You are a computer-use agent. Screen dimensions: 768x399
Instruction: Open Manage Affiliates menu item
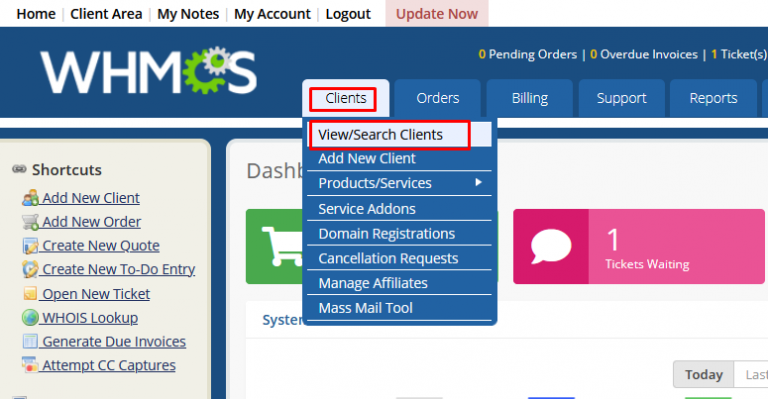399,283
